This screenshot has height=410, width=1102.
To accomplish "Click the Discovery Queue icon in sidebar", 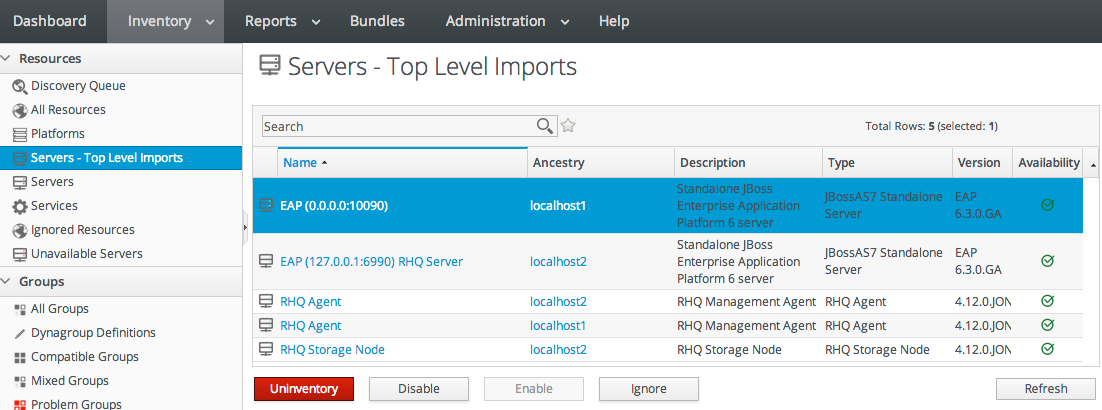I will pos(19,86).
